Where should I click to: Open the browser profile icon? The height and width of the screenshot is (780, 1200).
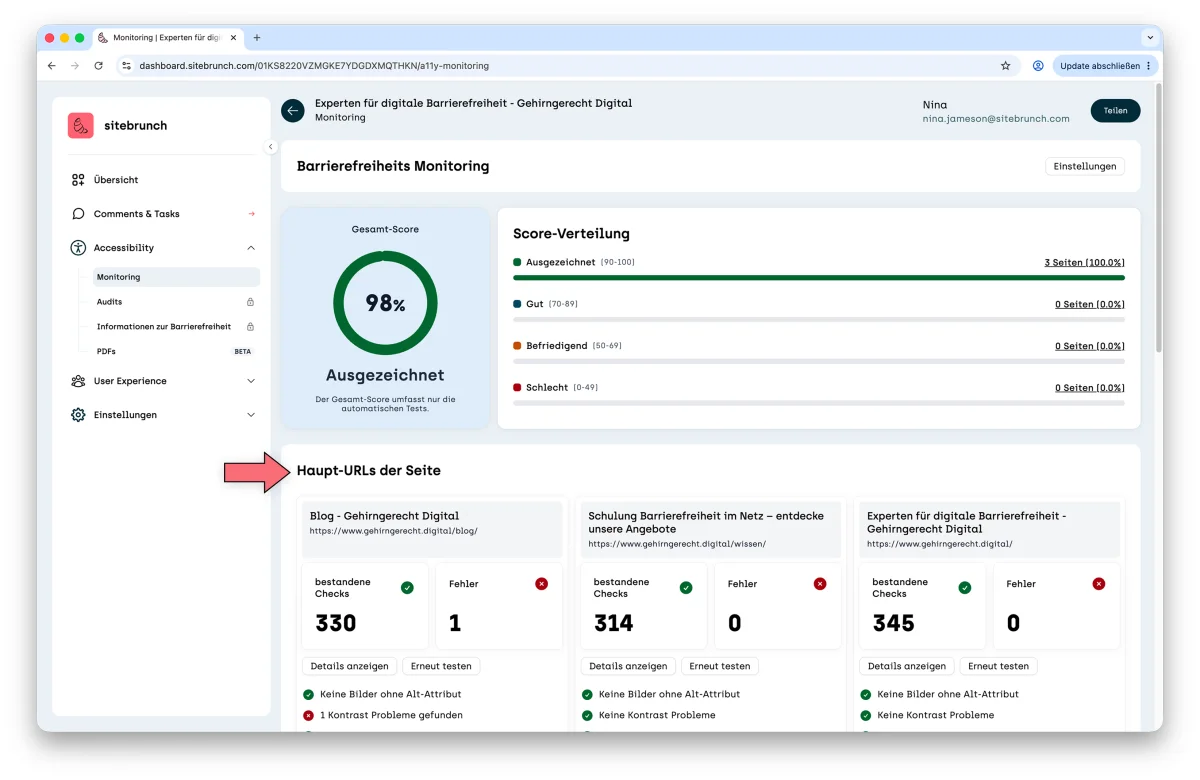coord(1038,66)
